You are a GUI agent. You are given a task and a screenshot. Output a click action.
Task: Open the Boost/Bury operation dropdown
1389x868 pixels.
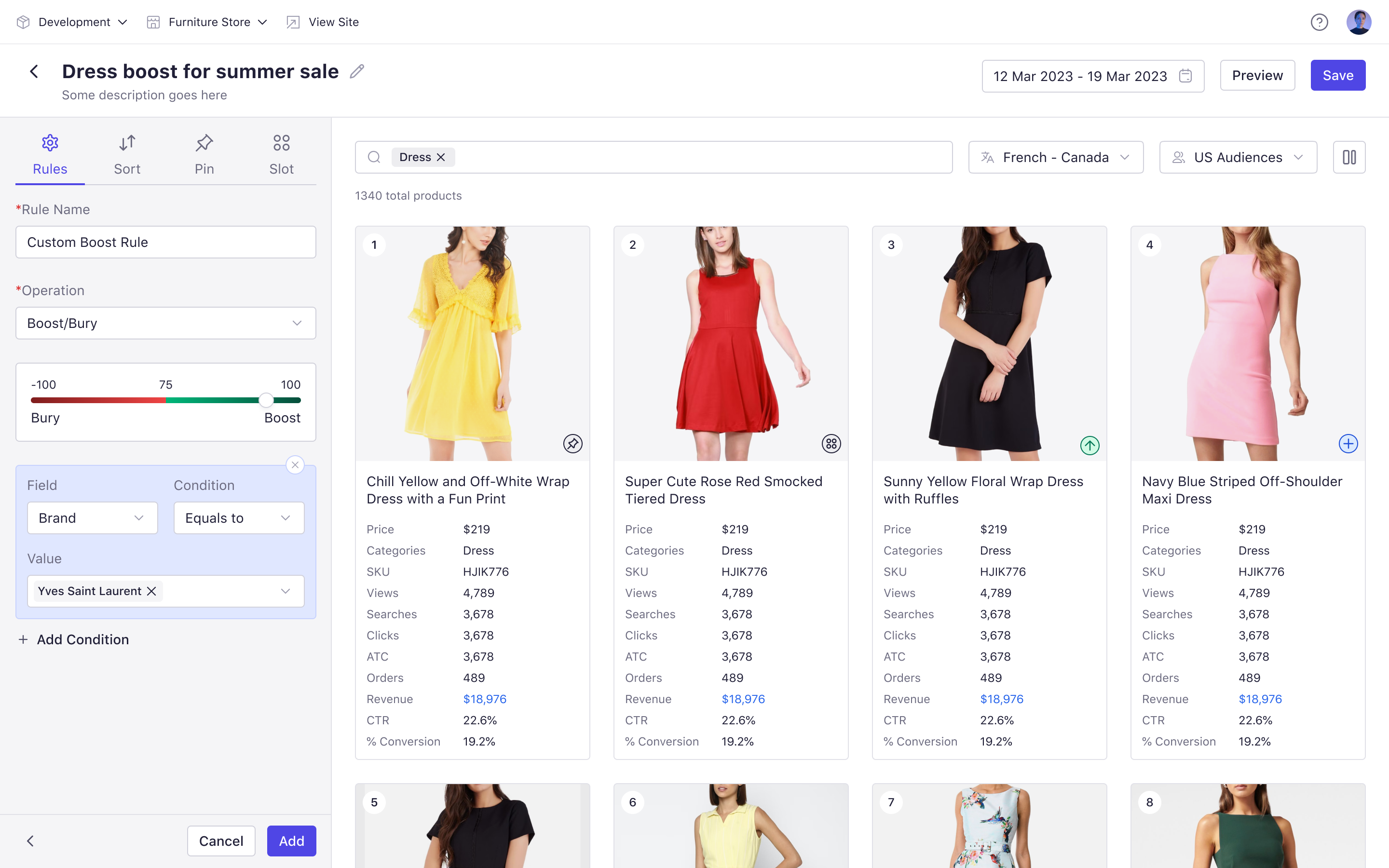[x=165, y=323]
